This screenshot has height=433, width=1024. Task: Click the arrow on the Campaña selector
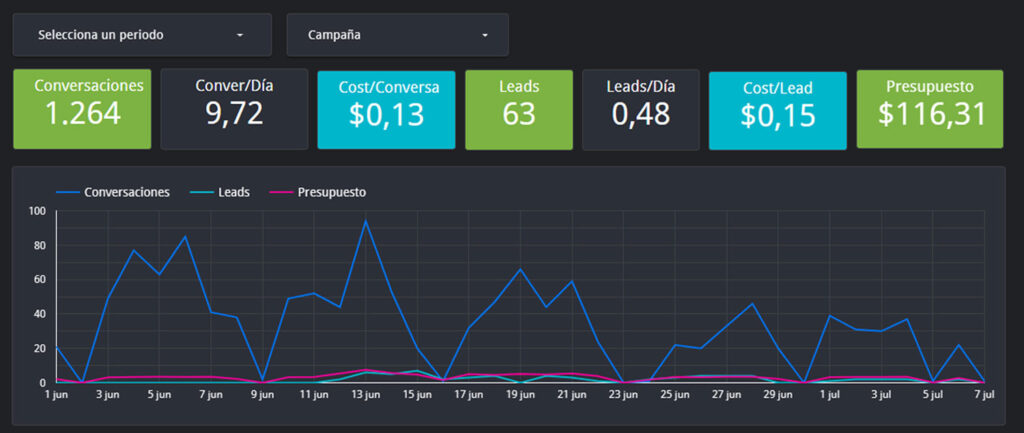(485, 36)
